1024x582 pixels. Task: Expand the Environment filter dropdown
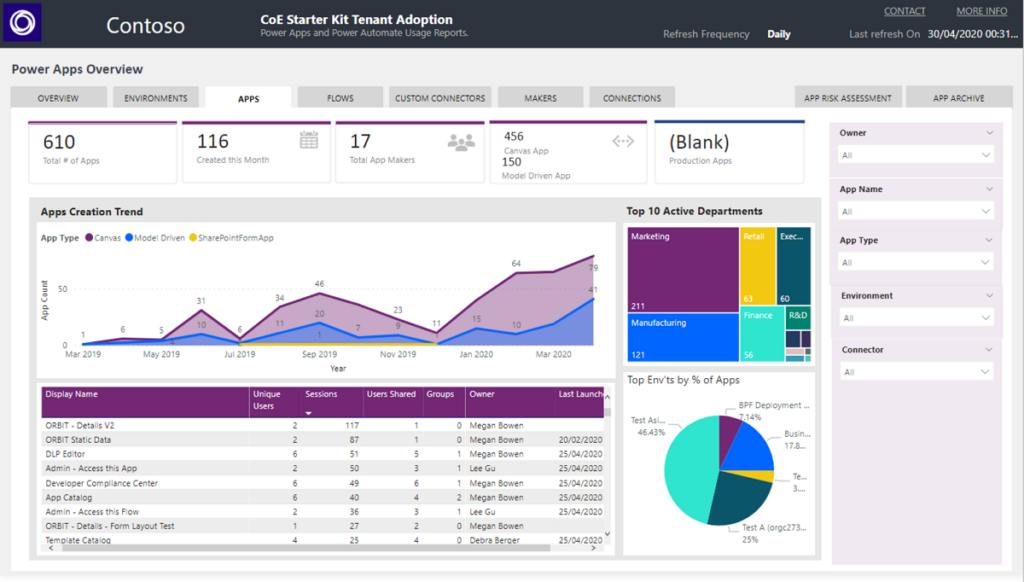click(913, 317)
